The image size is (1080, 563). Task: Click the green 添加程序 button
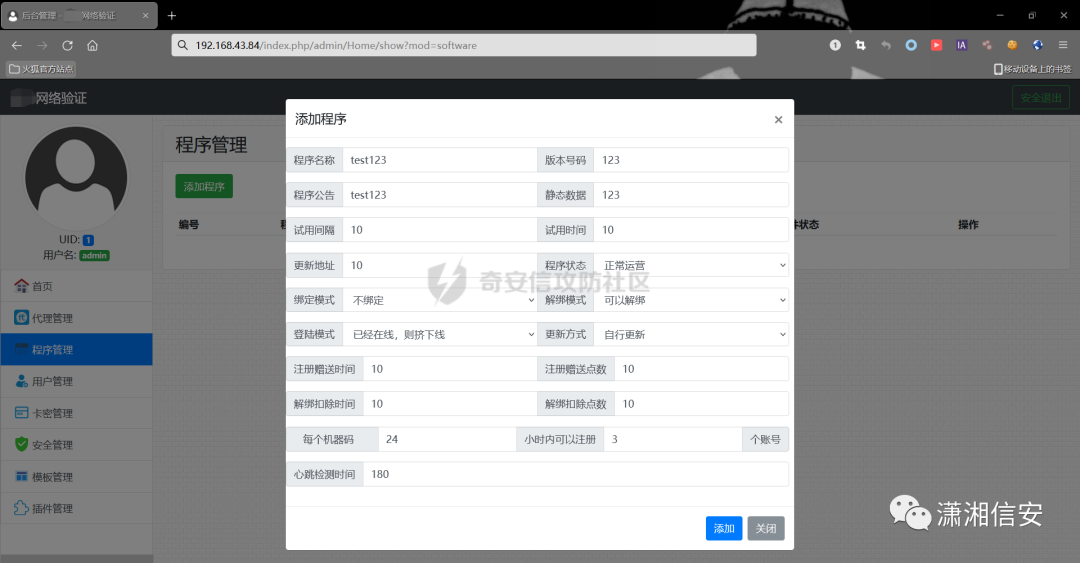click(204, 186)
